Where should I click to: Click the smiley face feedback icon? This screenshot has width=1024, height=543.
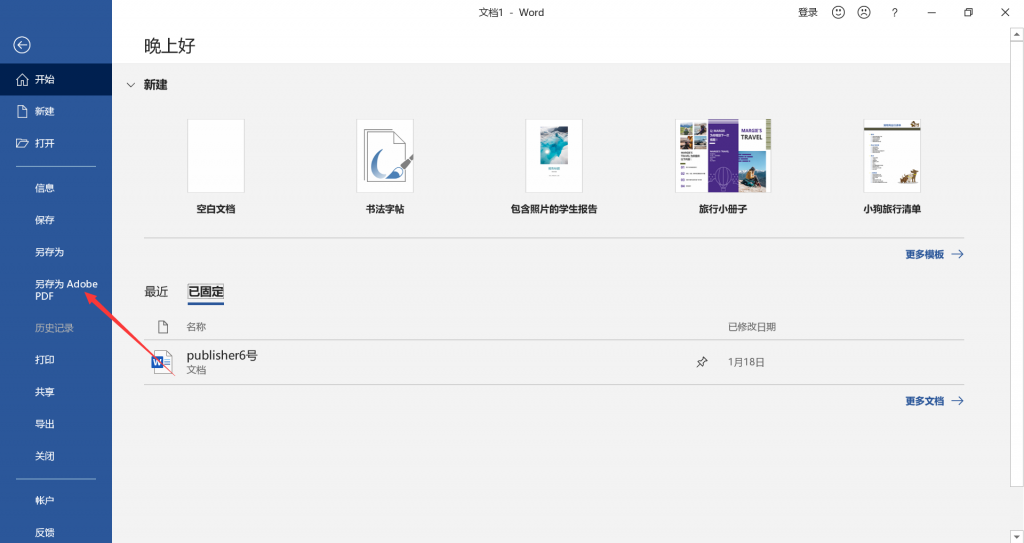click(838, 12)
